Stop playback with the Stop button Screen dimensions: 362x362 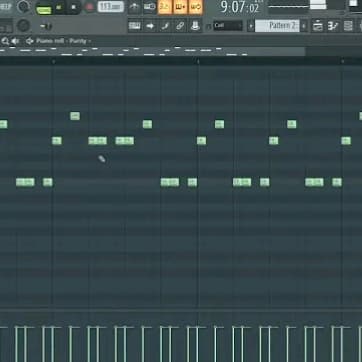tap(74, 7)
